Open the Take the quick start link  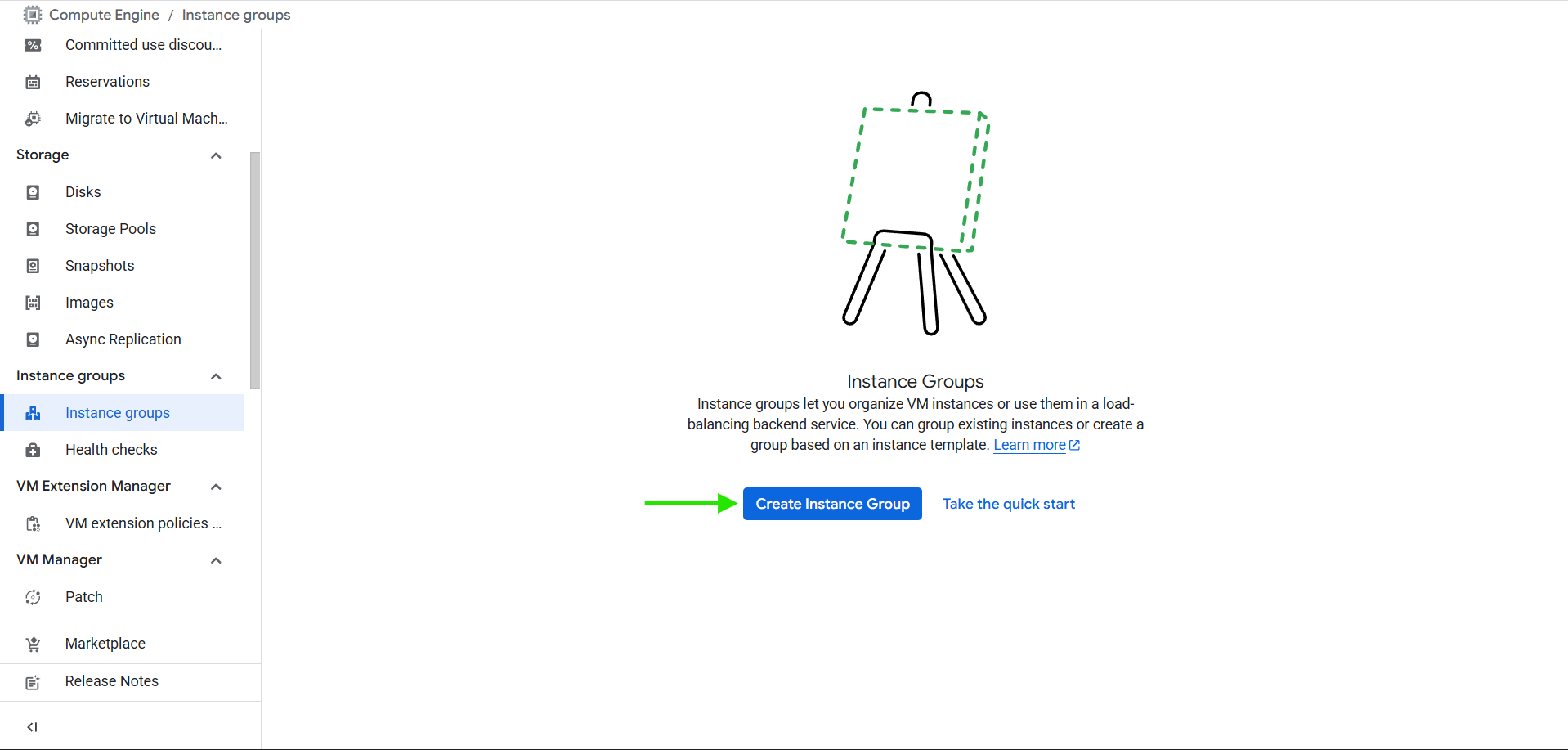[x=1008, y=504]
